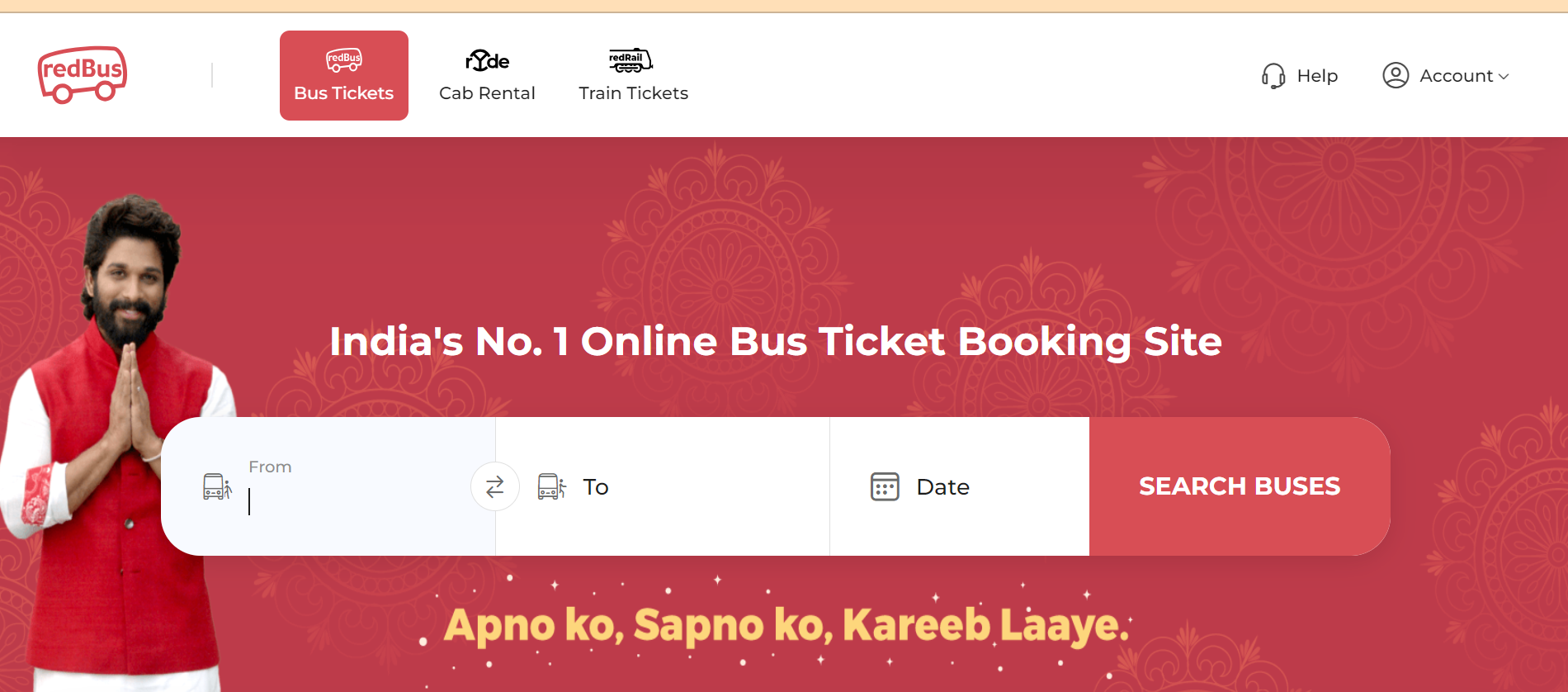Click the Account profile icon
The width and height of the screenshot is (1568, 692).
click(1396, 75)
